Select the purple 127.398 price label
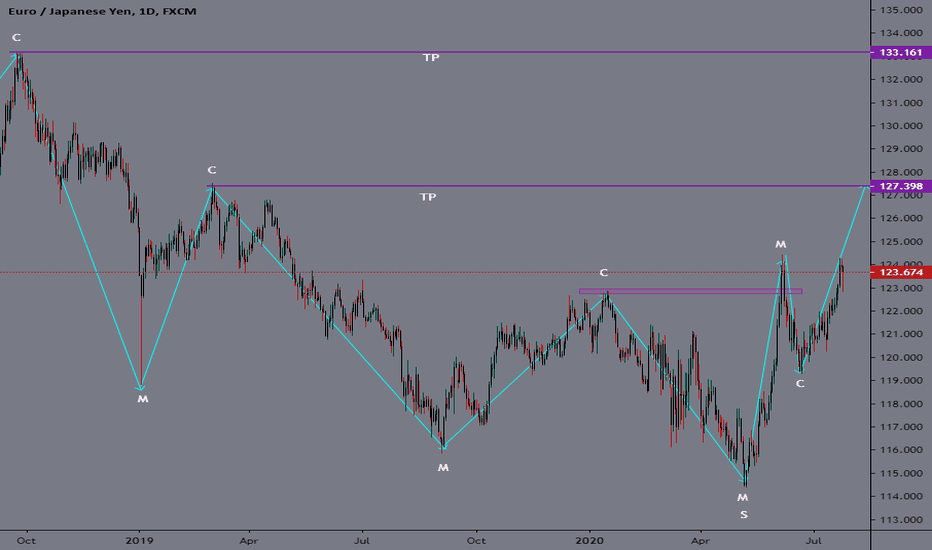Viewport: 932px width, 550px height. (900, 186)
